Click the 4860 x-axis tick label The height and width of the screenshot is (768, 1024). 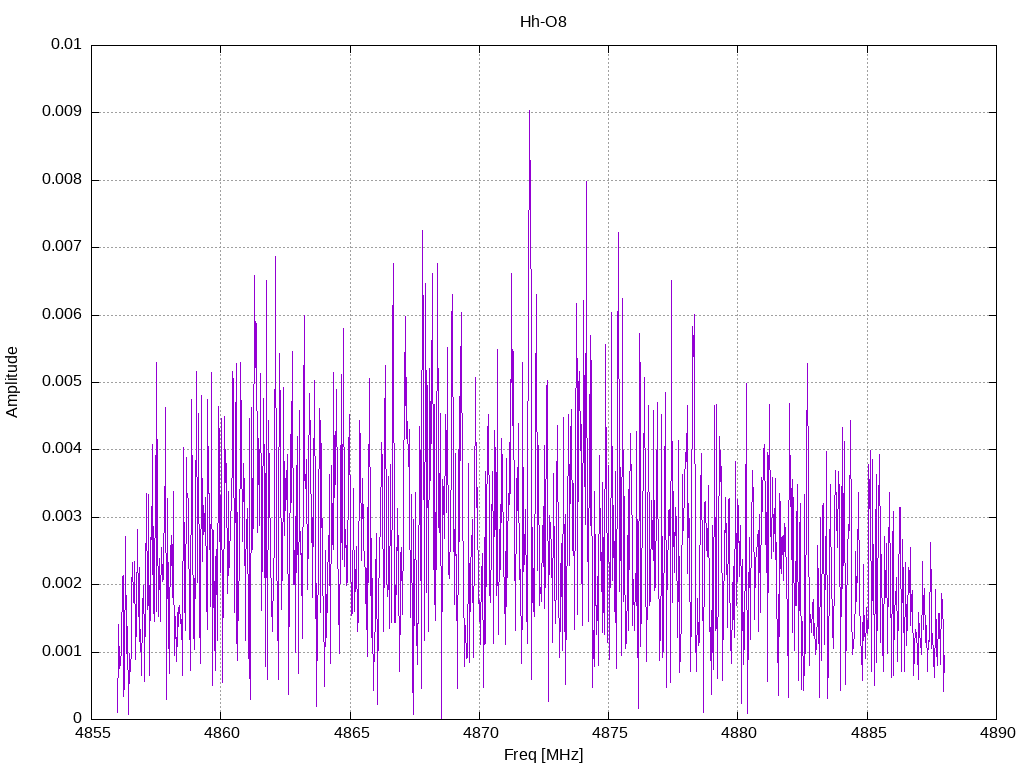tap(221, 733)
